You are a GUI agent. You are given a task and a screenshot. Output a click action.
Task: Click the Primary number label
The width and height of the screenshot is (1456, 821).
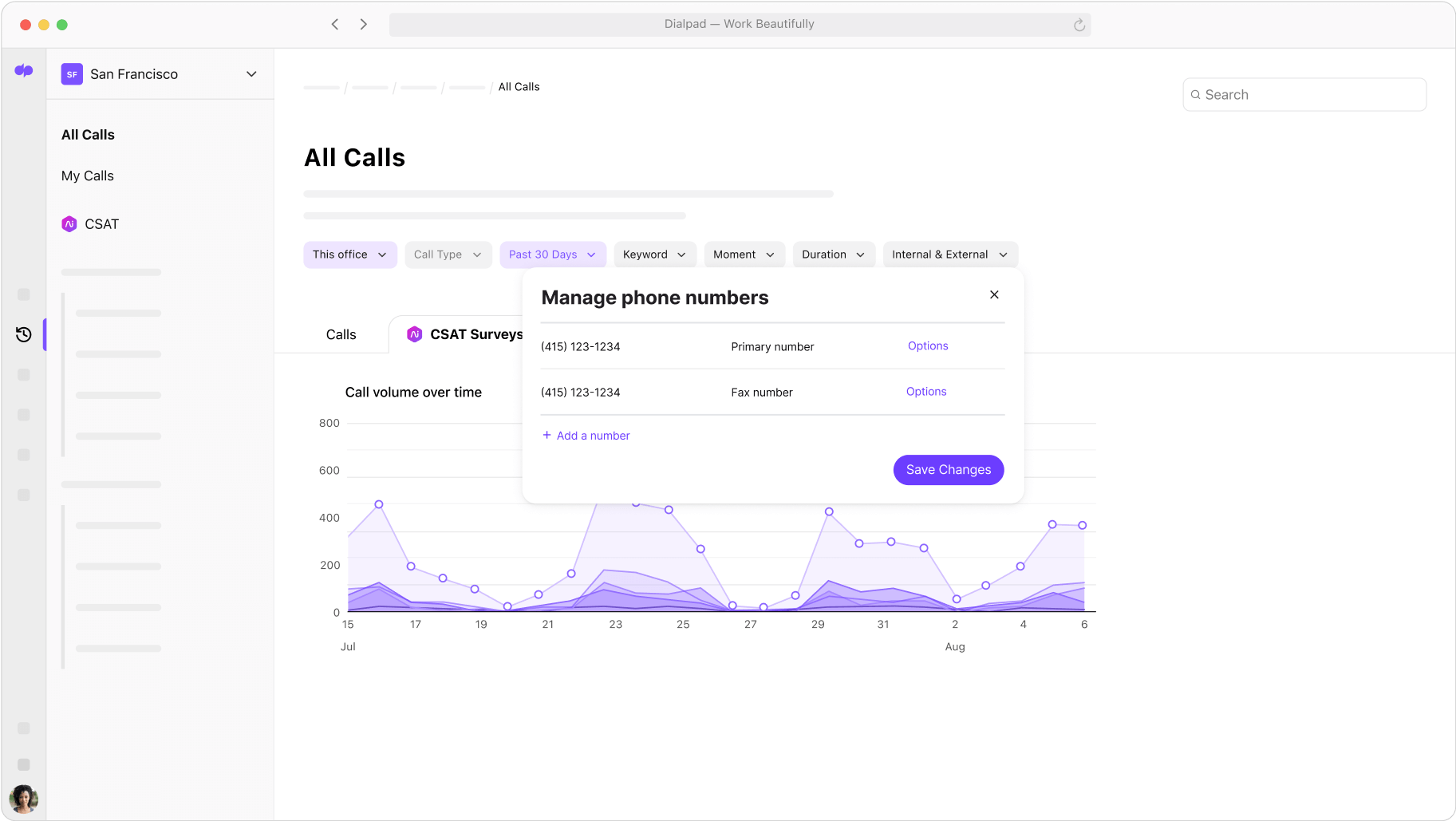pos(772,346)
